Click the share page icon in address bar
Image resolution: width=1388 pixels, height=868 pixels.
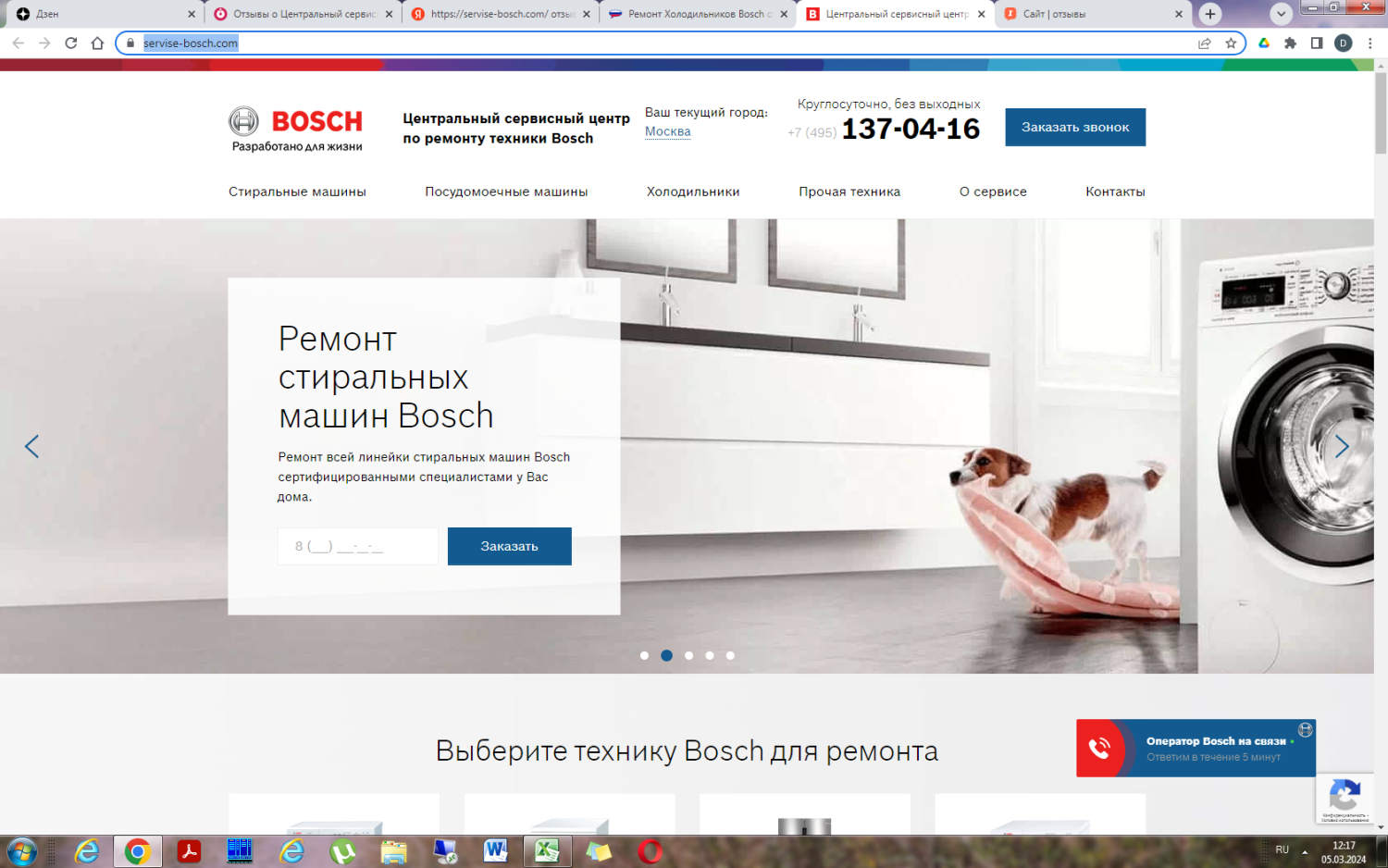point(1204,43)
